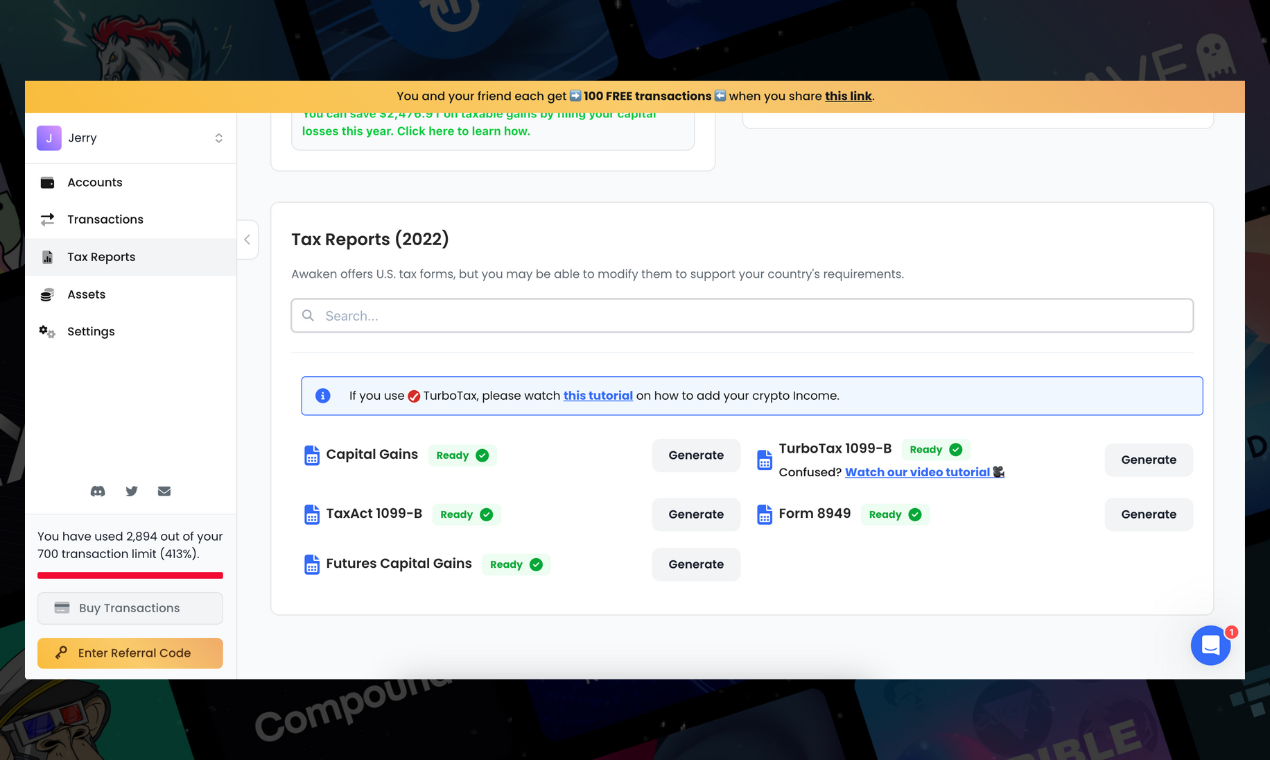Click the Buy Transactions button

pyautogui.click(x=130, y=608)
